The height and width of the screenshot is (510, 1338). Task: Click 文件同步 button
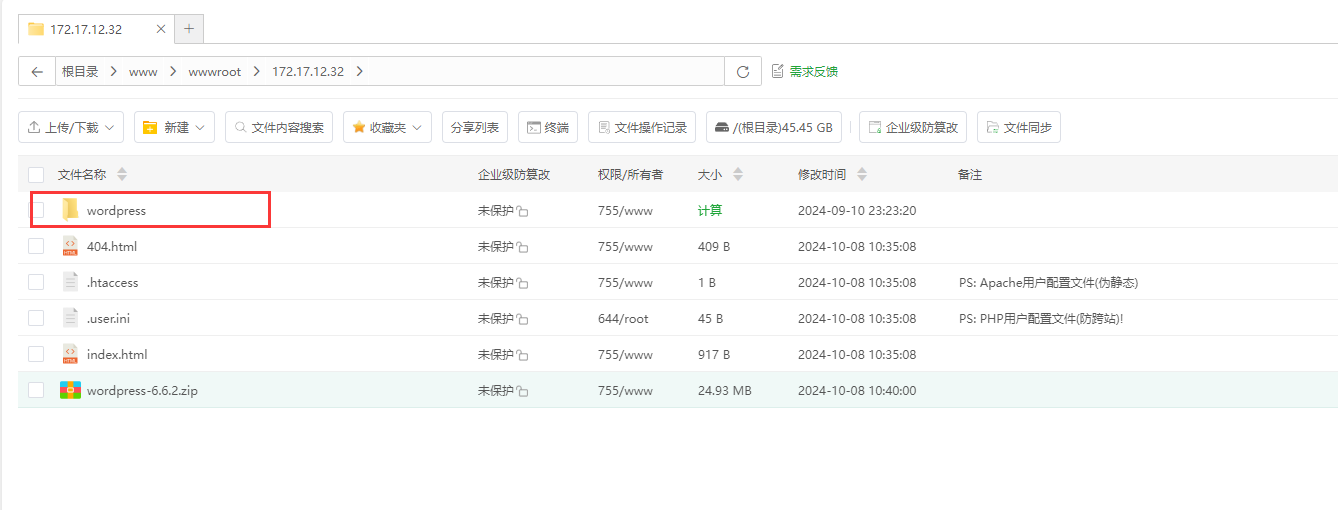tap(1018, 127)
